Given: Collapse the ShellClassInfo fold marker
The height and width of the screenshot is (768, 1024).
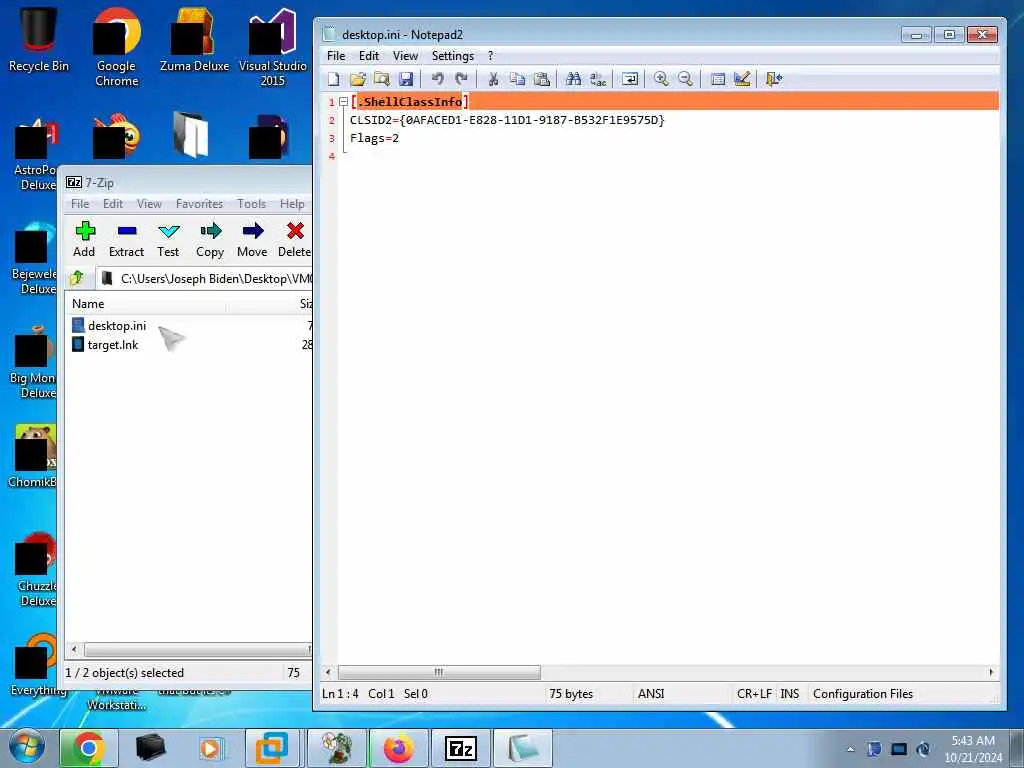Looking at the screenshot, I should (344, 102).
